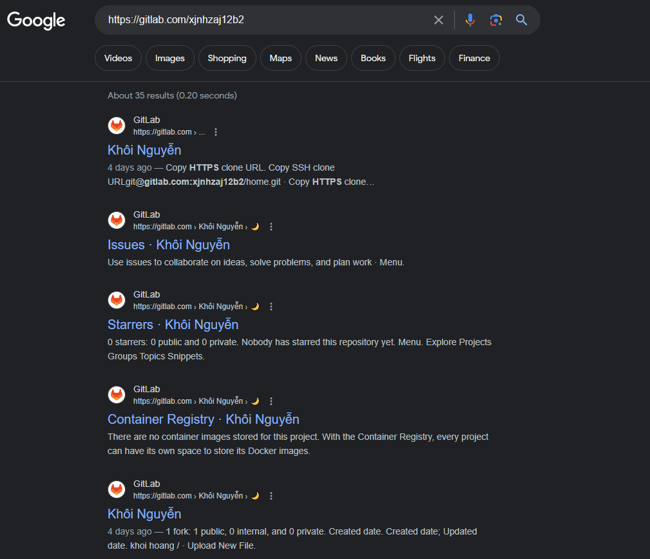Switch to the Images filter tab
The image size is (650, 559).
pos(170,58)
